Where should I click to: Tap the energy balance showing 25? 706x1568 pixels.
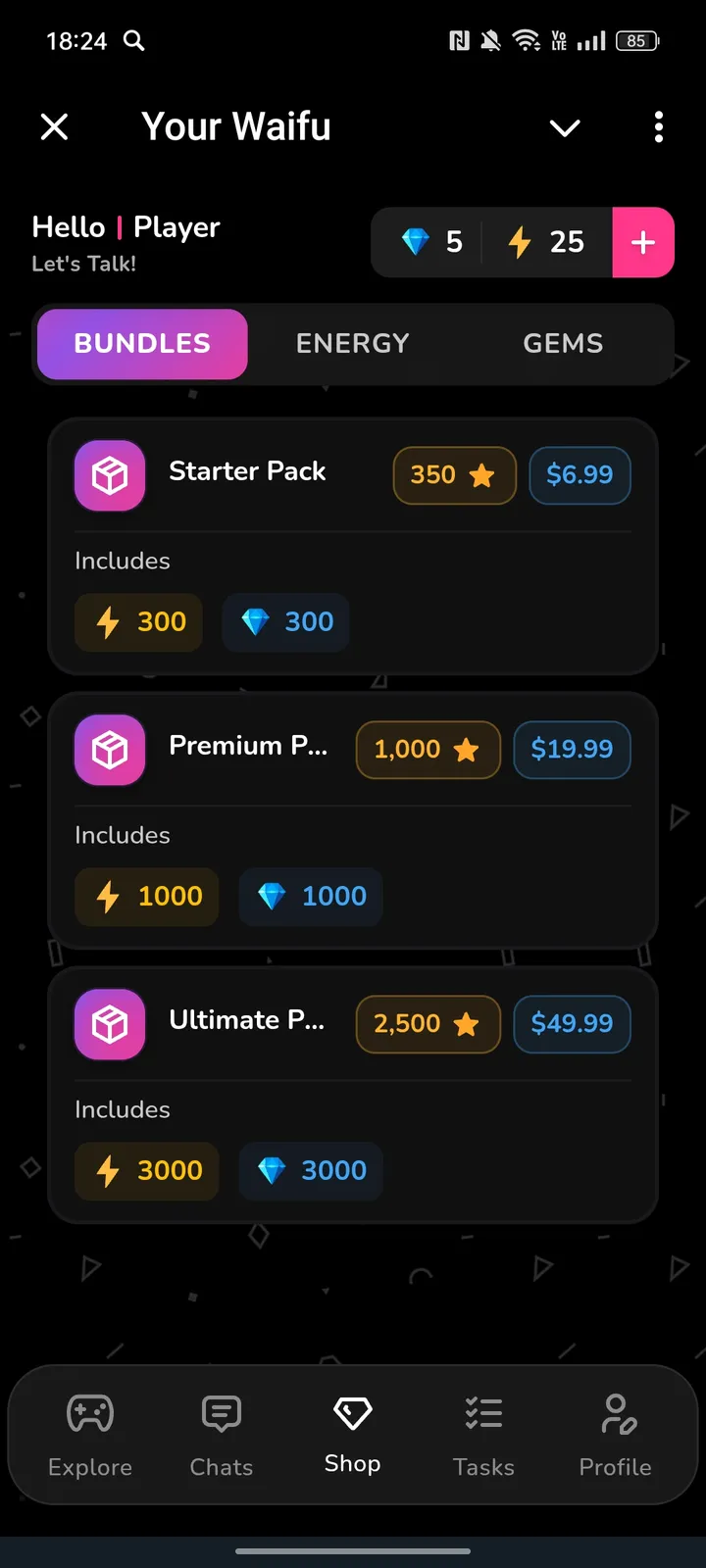click(x=547, y=242)
